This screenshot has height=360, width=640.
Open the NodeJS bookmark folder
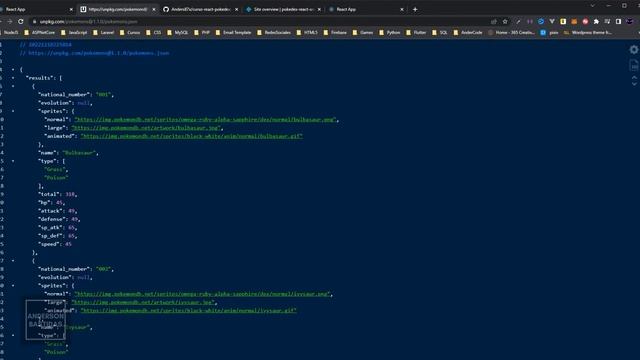9,32
